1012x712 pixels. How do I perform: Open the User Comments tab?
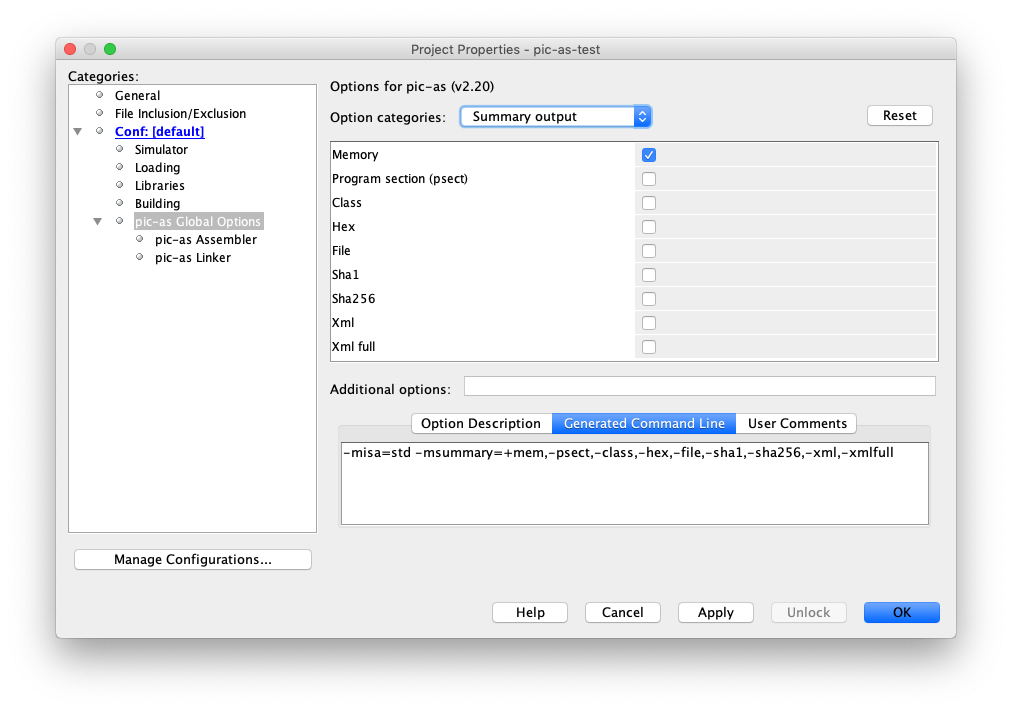[x=797, y=424]
